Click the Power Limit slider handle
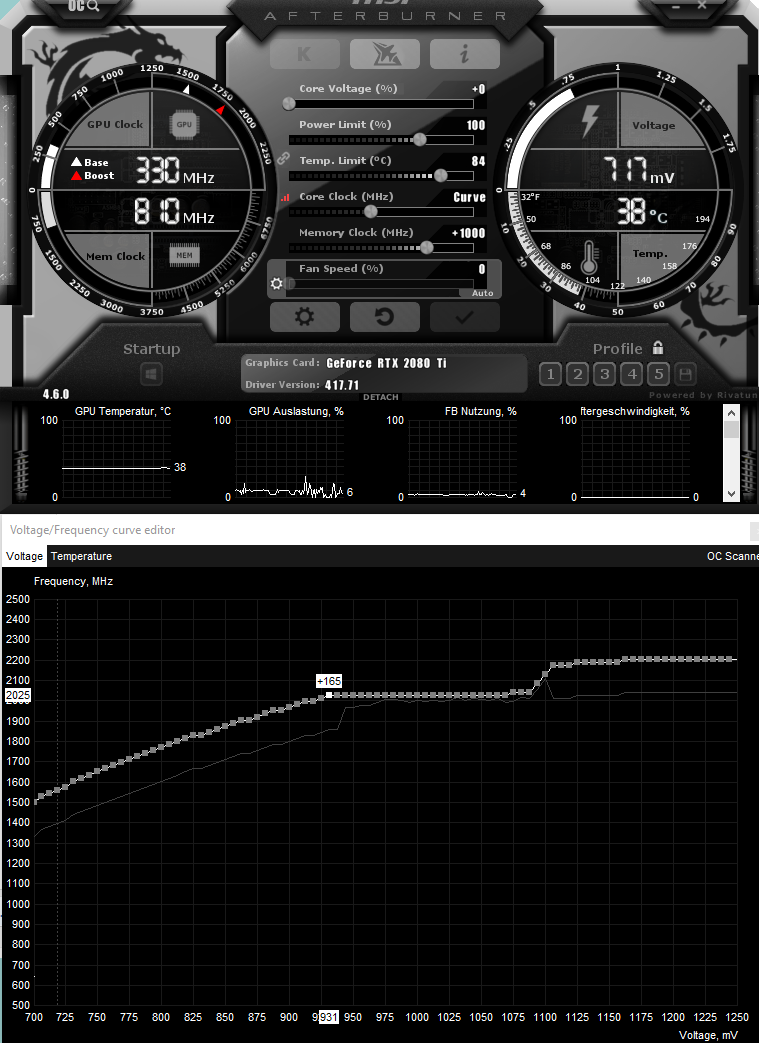Viewport: 759px width, 1043px height. (x=420, y=140)
